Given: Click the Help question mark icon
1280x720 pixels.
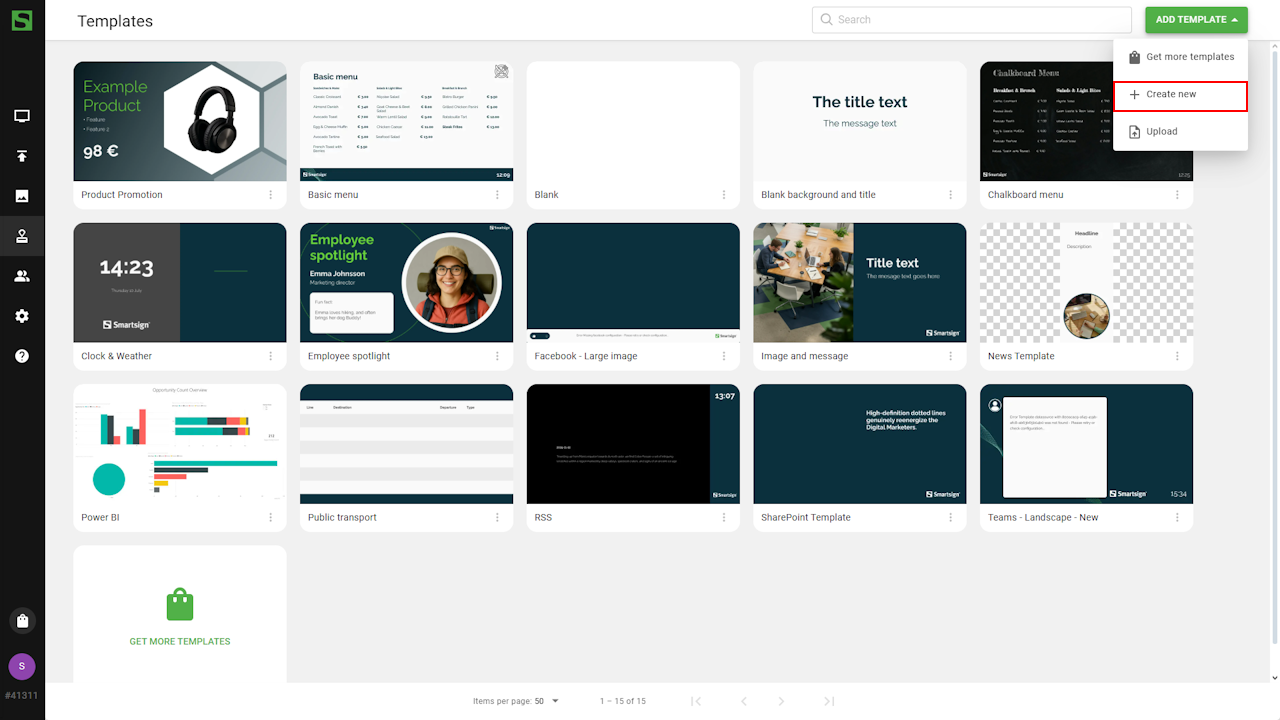Looking at the screenshot, I should click(x=22, y=356).
